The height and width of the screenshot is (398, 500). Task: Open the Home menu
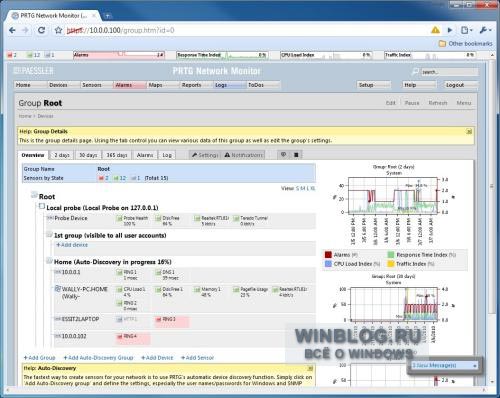(30, 85)
